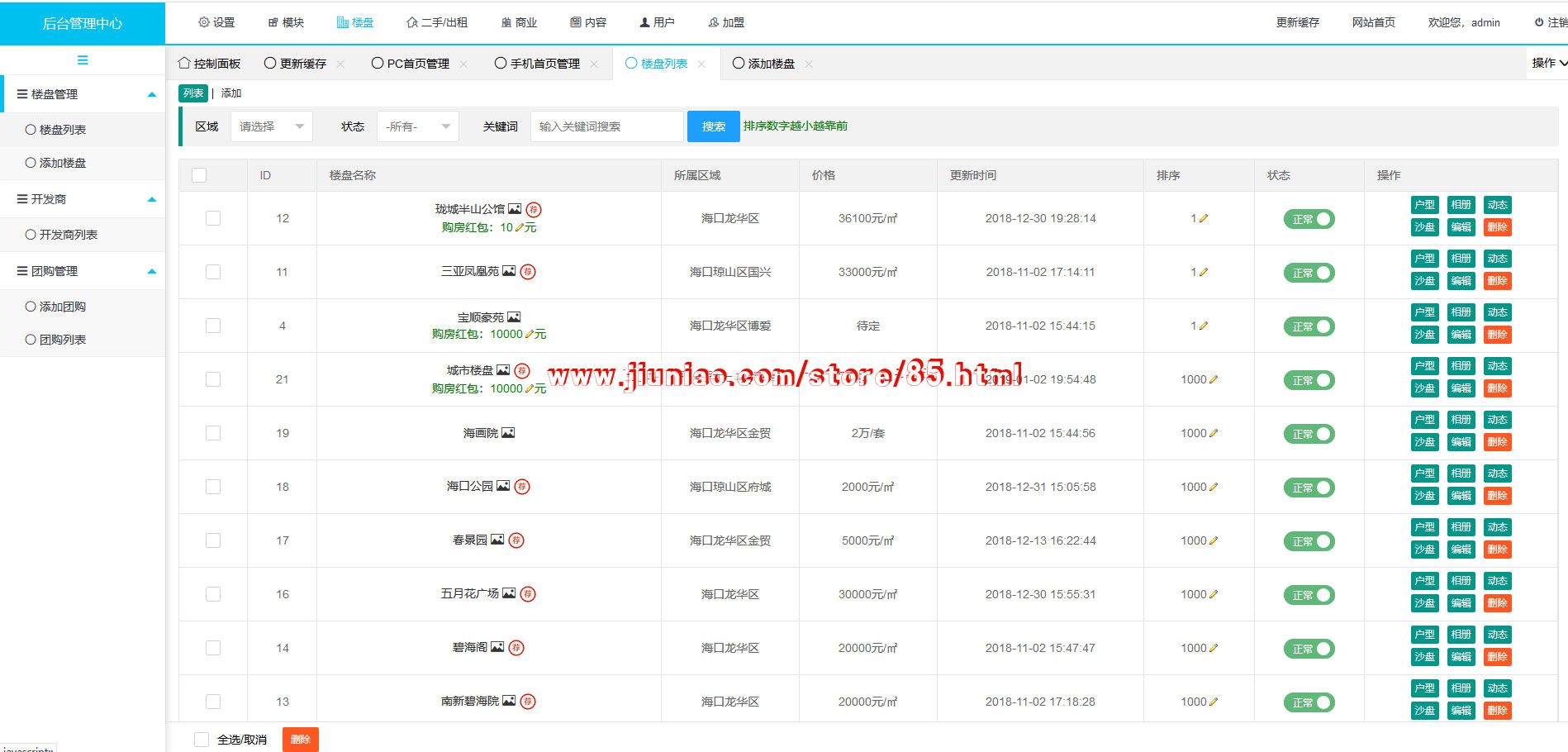Collapse the 团购管理 sidebar section
Viewport: 1568px width, 752px height.
click(x=152, y=271)
